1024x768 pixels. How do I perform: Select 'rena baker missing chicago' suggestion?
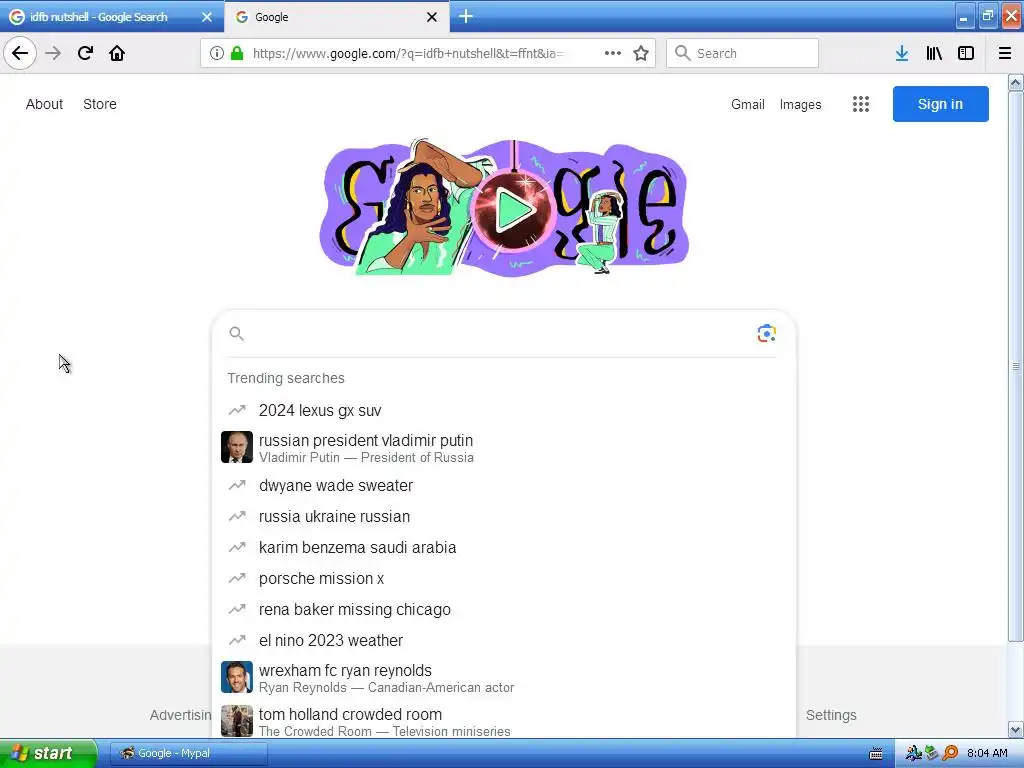point(504,609)
